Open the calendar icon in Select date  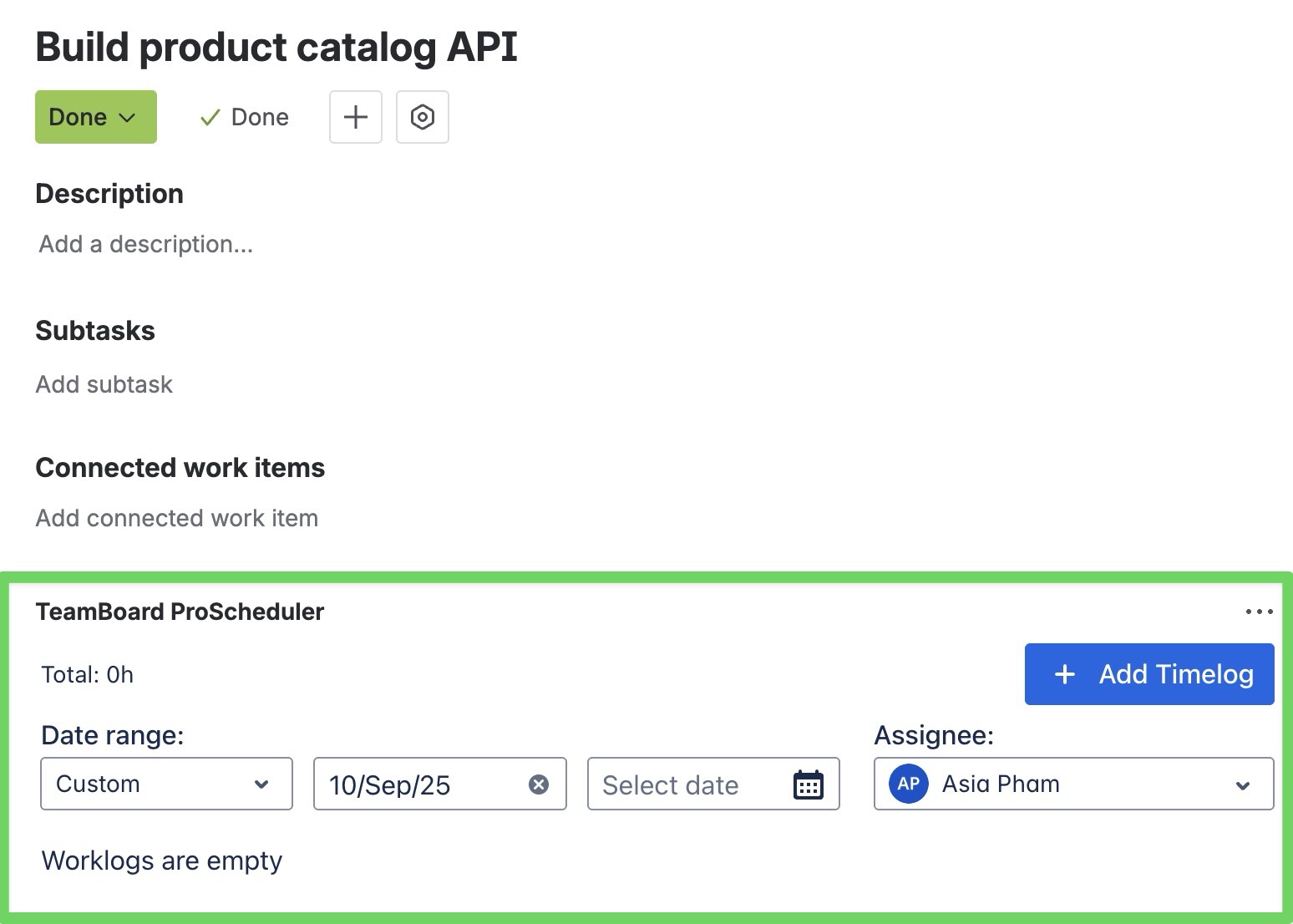808,785
